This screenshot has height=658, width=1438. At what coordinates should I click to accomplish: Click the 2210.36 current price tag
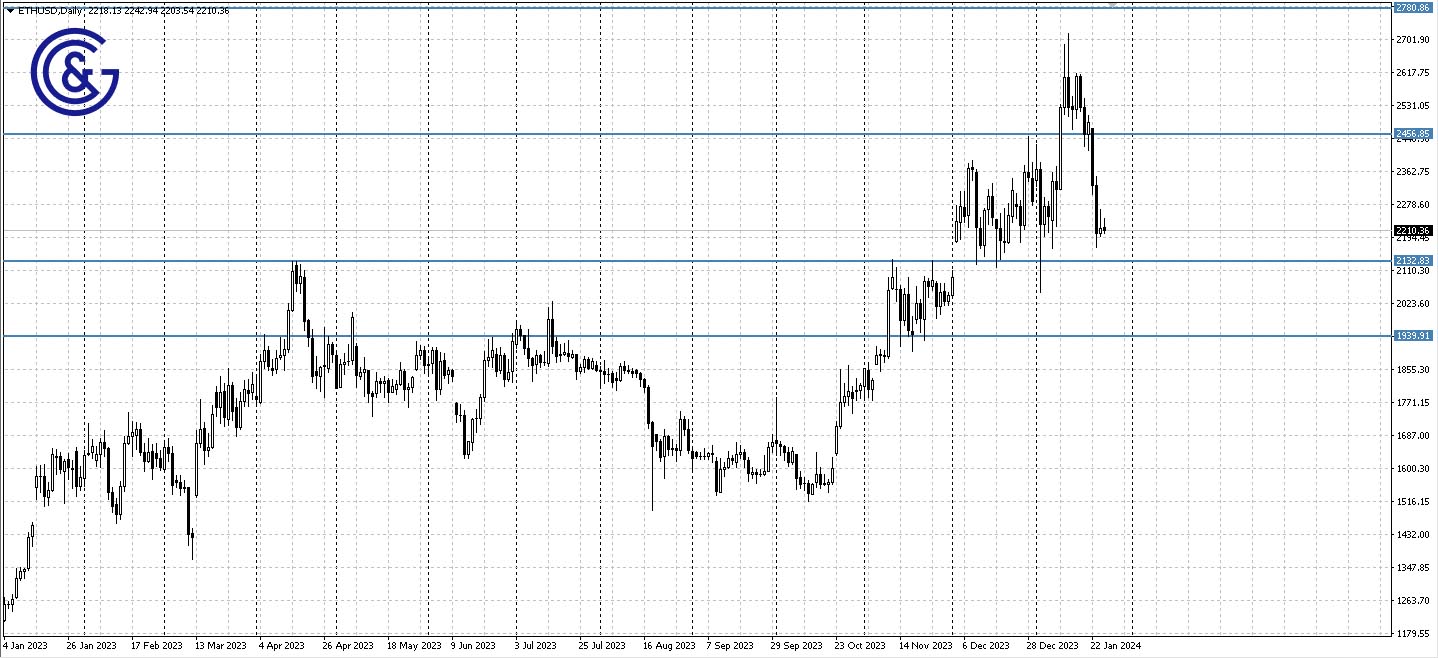point(1413,231)
